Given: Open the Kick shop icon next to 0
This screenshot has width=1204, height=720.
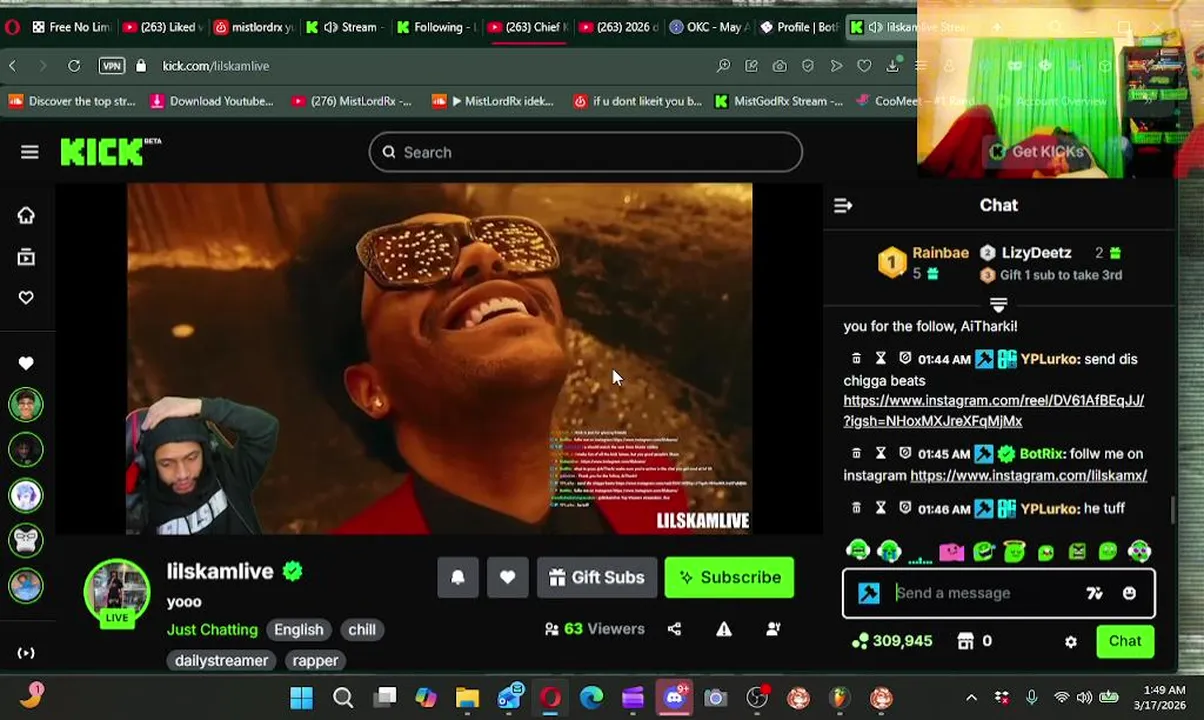Looking at the screenshot, I should pos(965,641).
